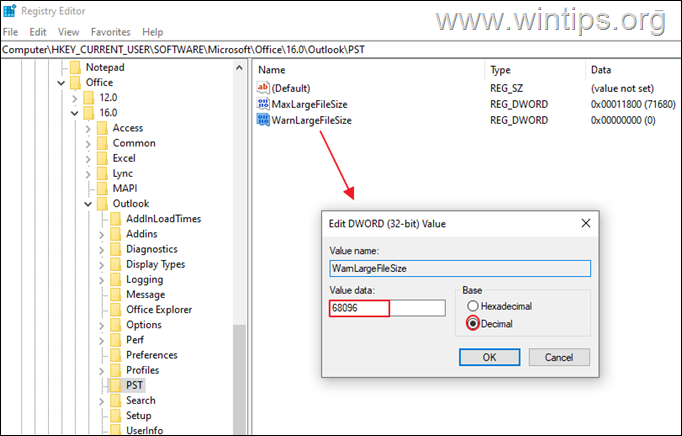The height and width of the screenshot is (436, 682).
Task: Click the Logging folder icon
Action: click(x=116, y=279)
